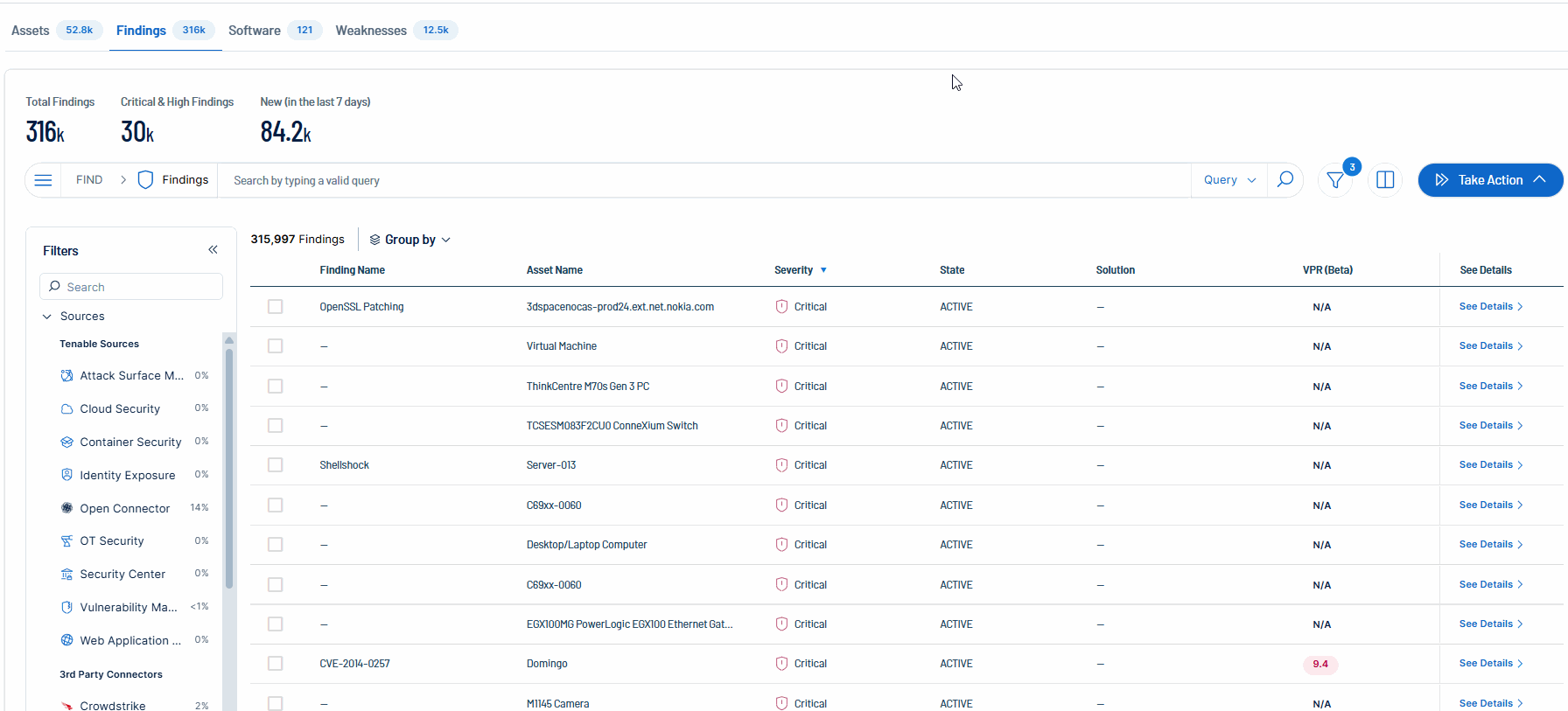Open the hamburger menu icon
The width and height of the screenshot is (1568, 711).
click(43, 180)
